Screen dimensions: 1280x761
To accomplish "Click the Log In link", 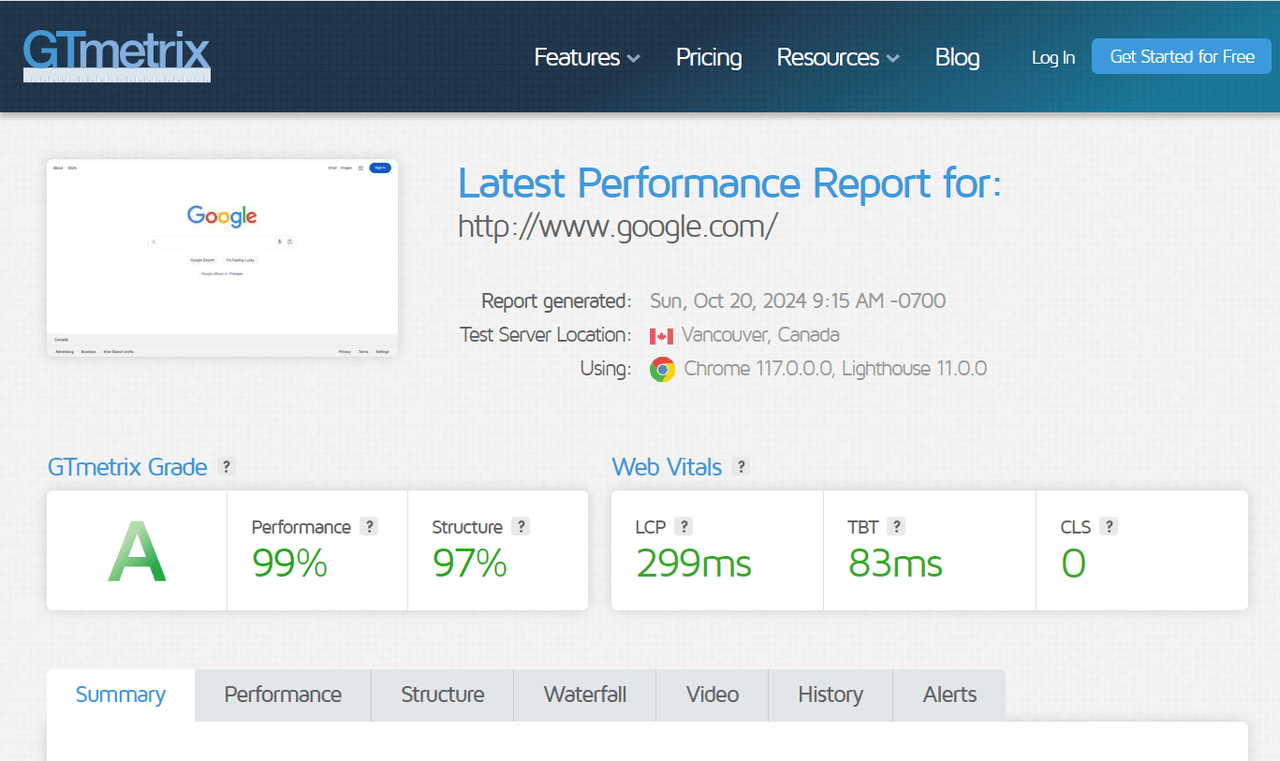I will click(x=1053, y=57).
